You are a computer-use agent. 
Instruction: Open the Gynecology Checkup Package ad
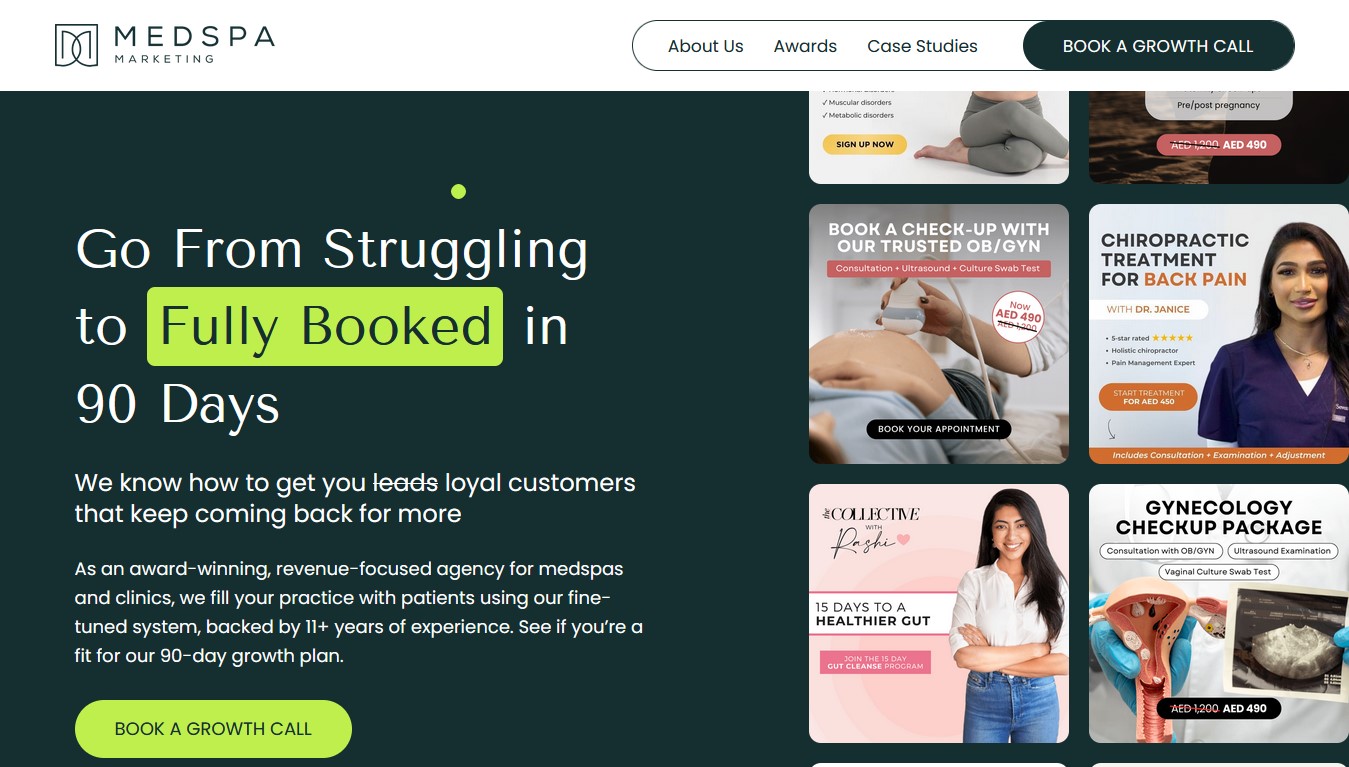(1219, 614)
